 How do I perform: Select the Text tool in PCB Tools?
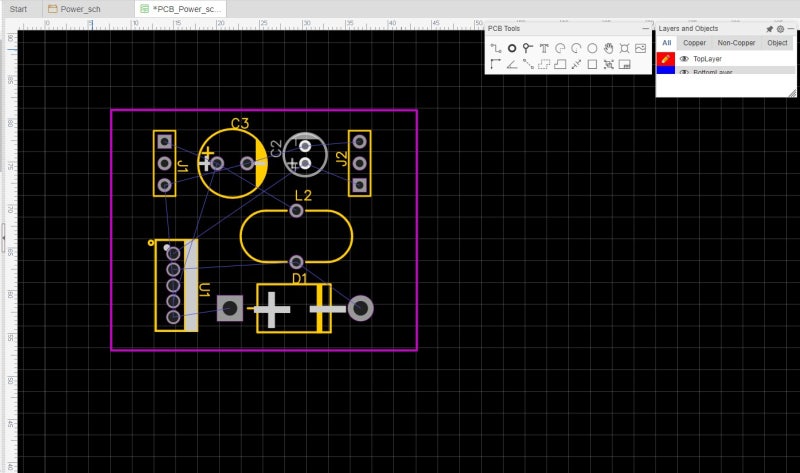[x=544, y=48]
